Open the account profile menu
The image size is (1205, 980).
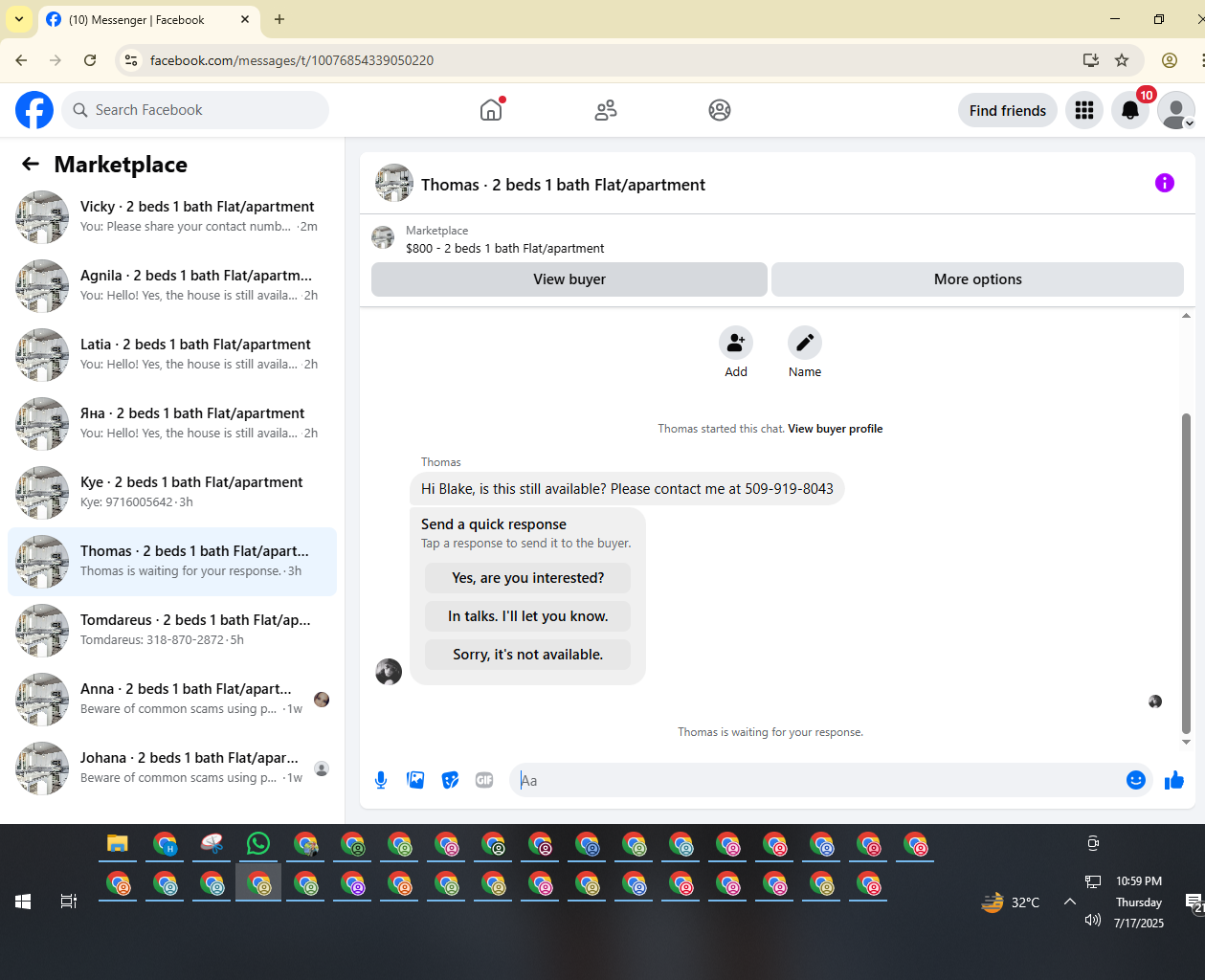1175,110
